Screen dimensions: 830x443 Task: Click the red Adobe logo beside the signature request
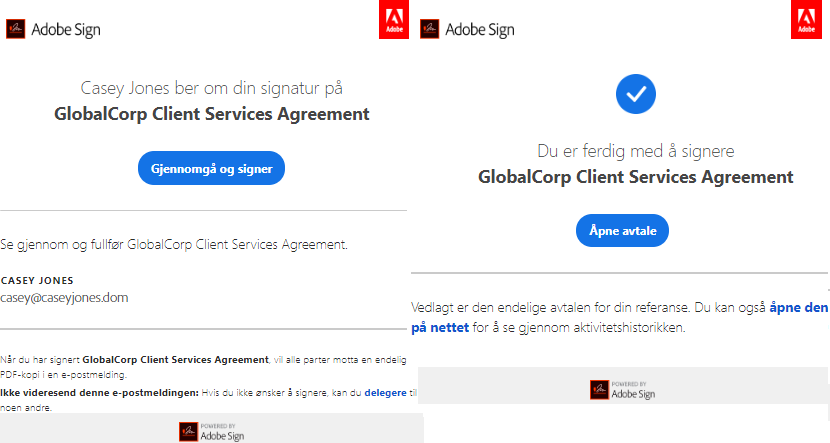[x=395, y=20]
